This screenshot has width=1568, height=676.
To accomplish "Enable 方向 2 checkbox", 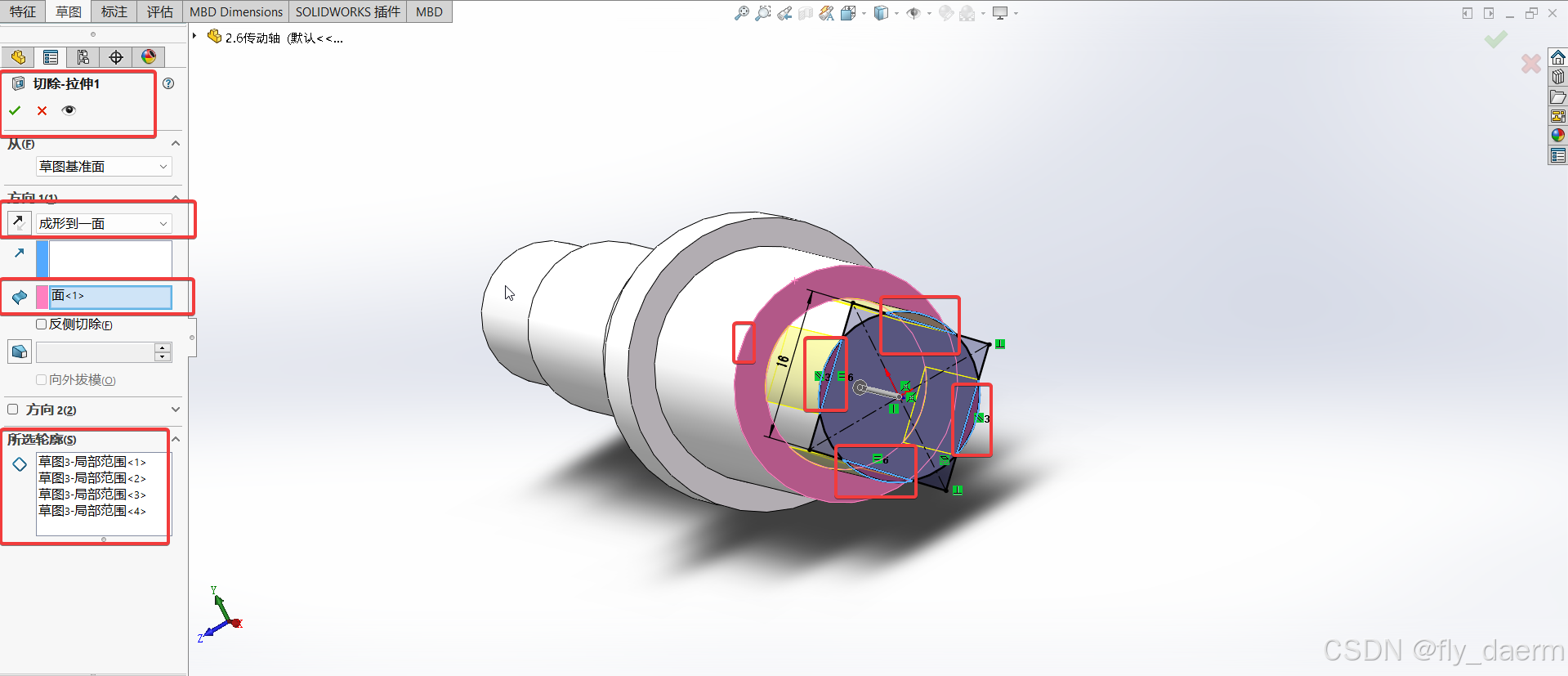I will point(12,410).
